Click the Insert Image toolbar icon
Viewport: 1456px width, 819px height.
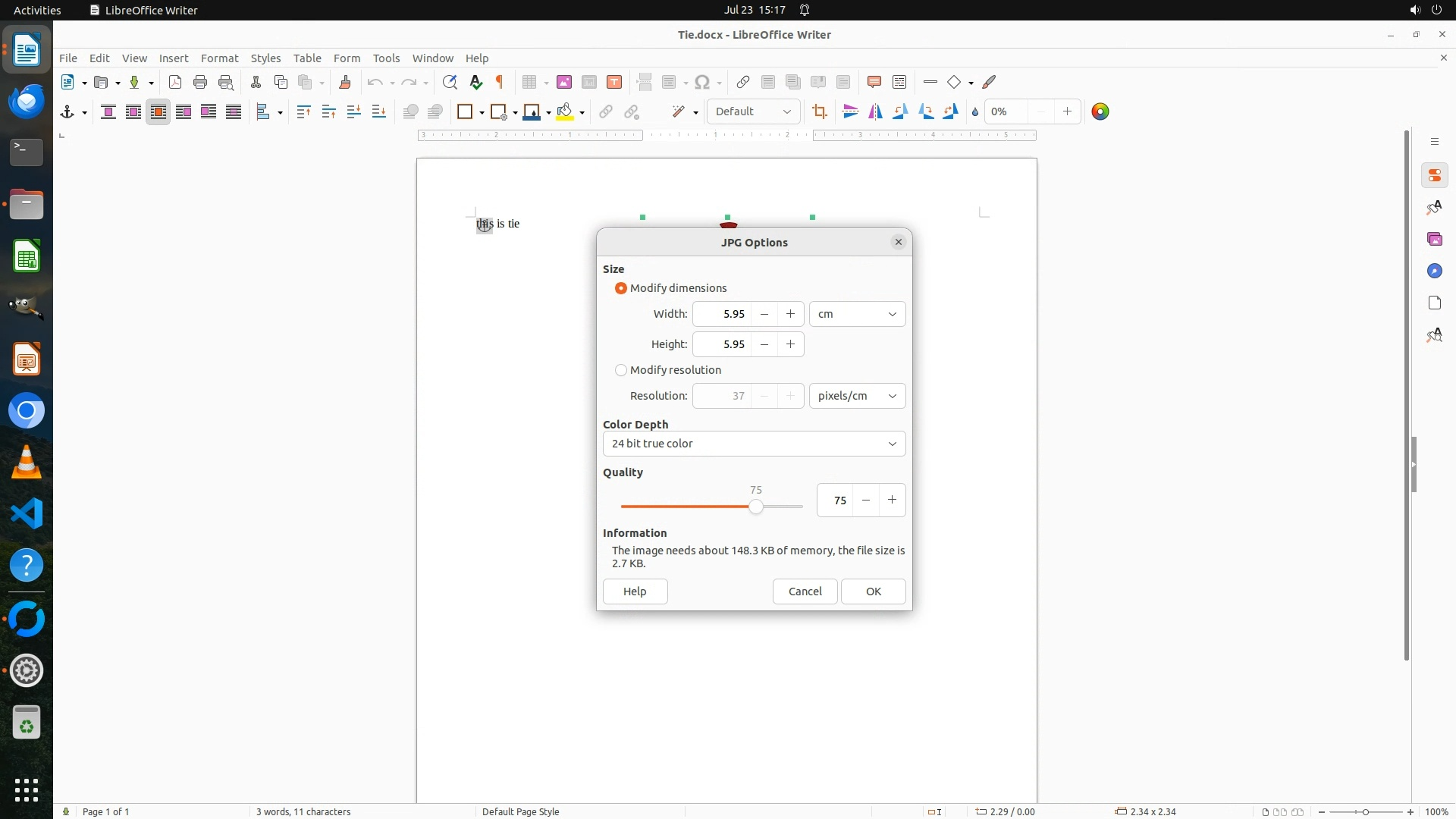[564, 82]
